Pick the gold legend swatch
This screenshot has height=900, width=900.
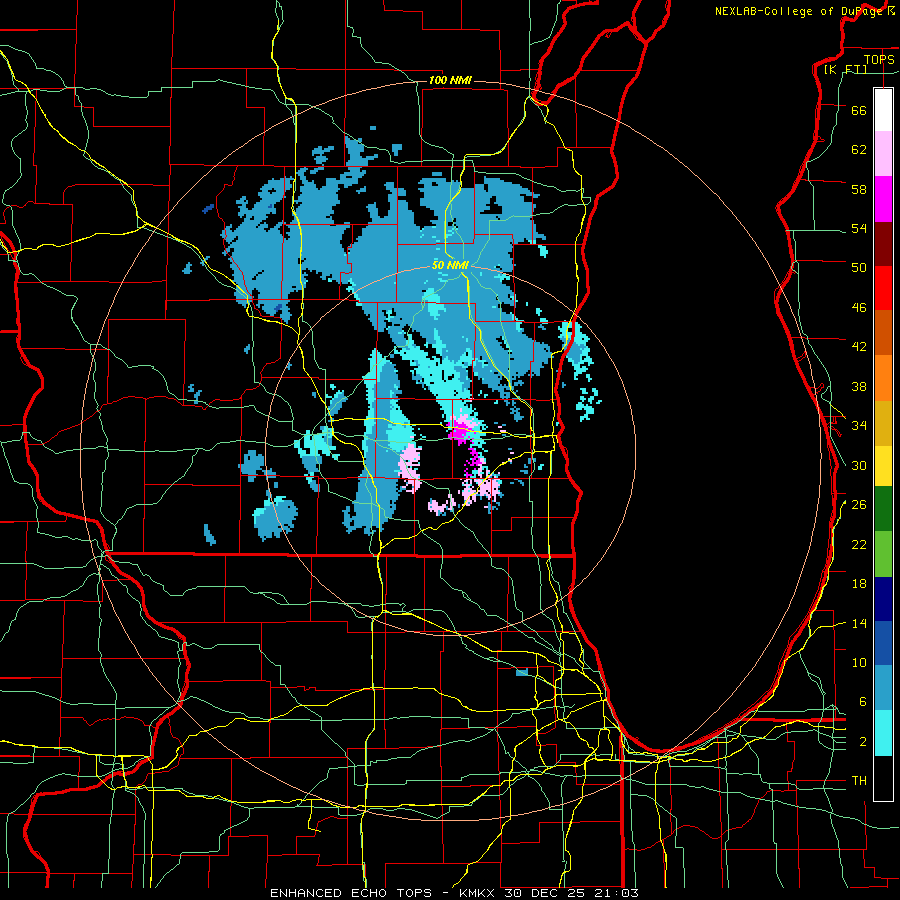coord(883,424)
